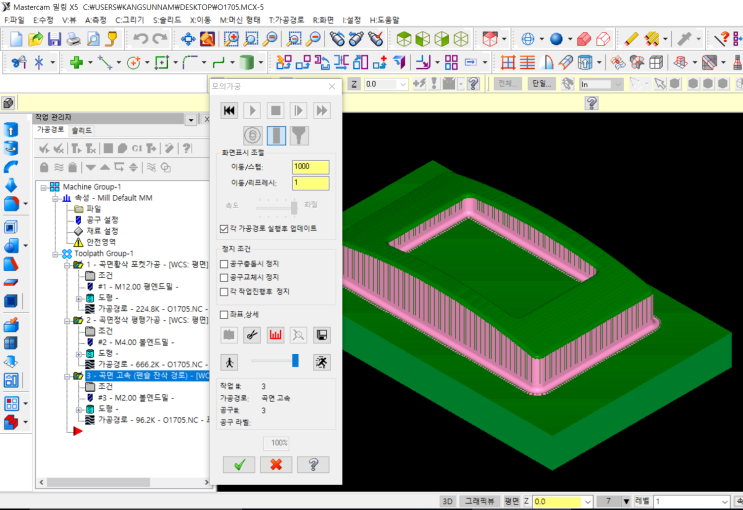Viewport: 743px width, 510px height.
Task: Tick the 좌표,상세 checkbox
Action: [225, 314]
